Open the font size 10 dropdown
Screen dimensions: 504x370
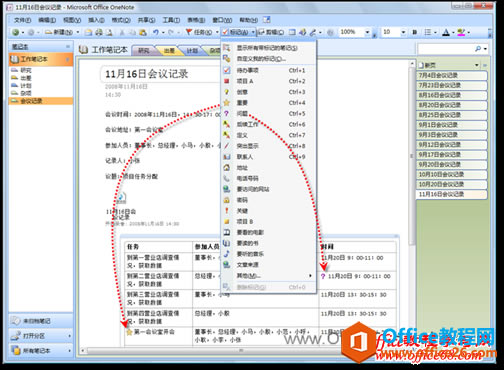click(403, 32)
